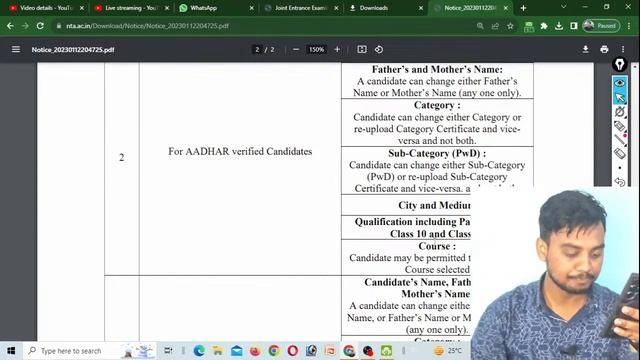Click the Paused profile button
The image size is (640, 360).
(x=601, y=26)
